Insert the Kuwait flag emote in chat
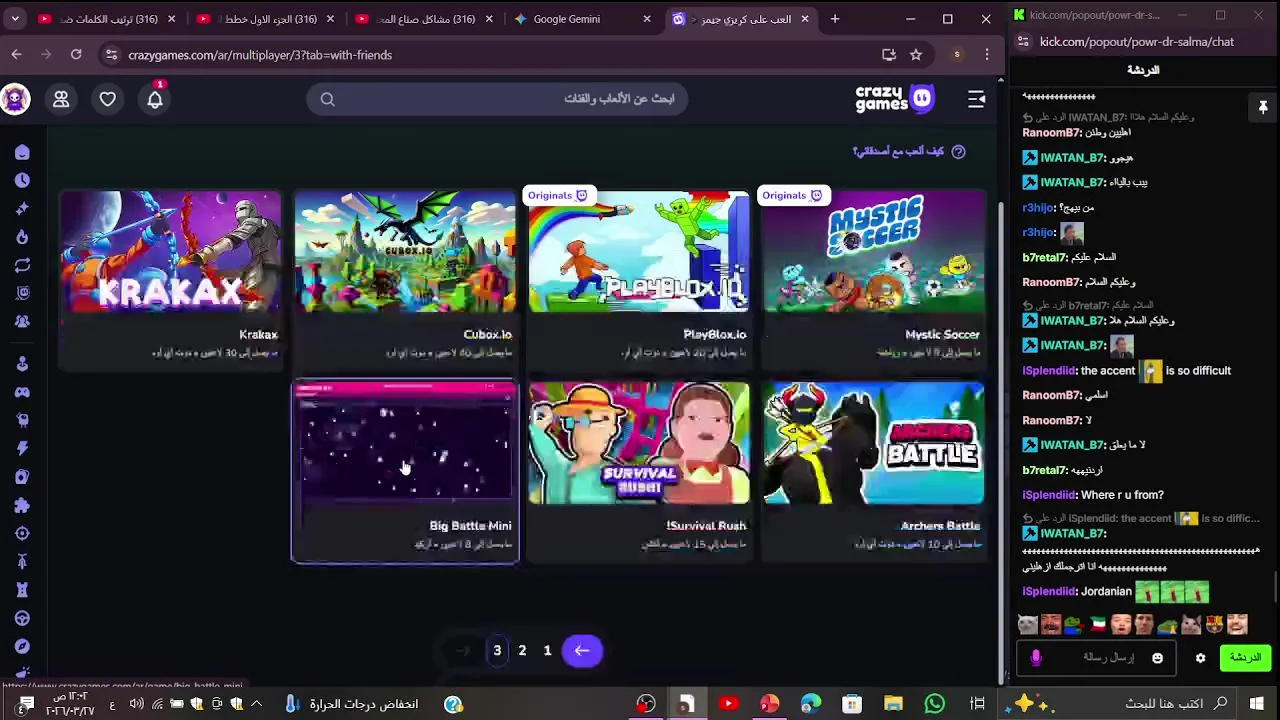This screenshot has width=1280, height=720. point(1098,625)
